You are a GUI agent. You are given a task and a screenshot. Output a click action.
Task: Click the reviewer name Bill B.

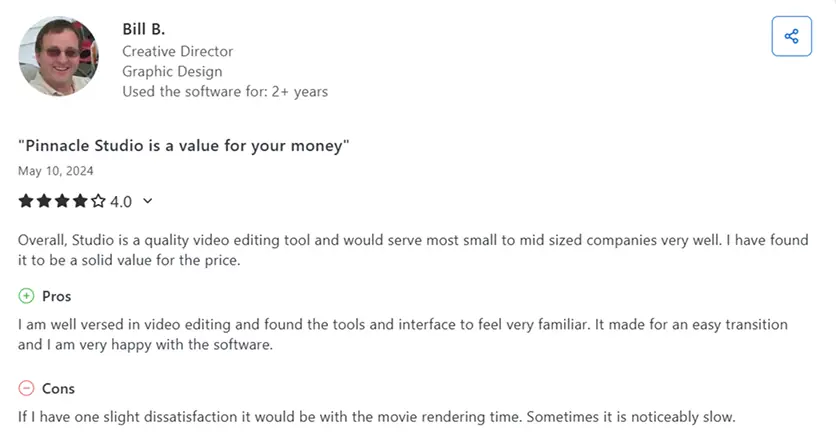143,29
